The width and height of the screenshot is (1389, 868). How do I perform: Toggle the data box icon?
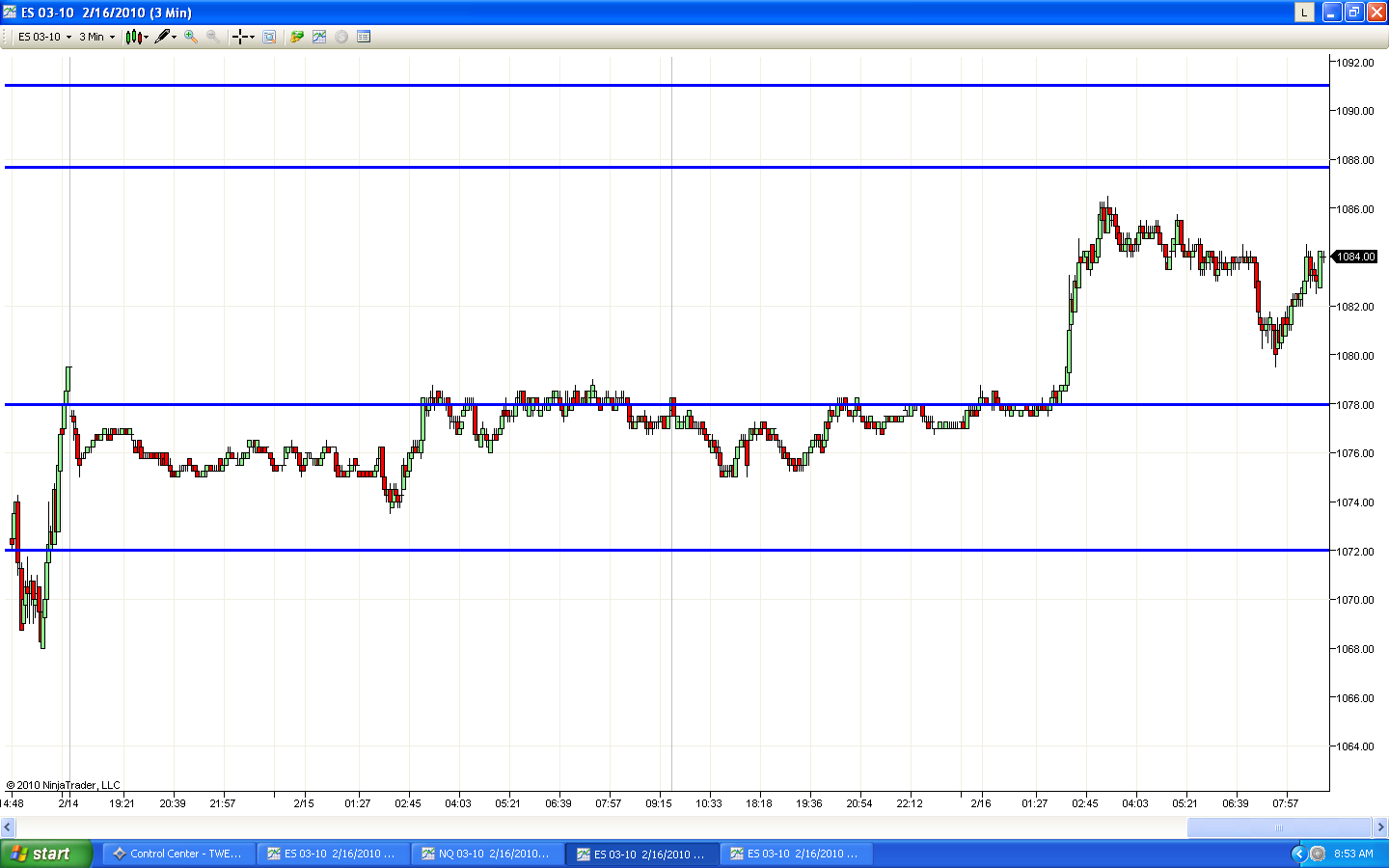pyautogui.click(x=269, y=37)
